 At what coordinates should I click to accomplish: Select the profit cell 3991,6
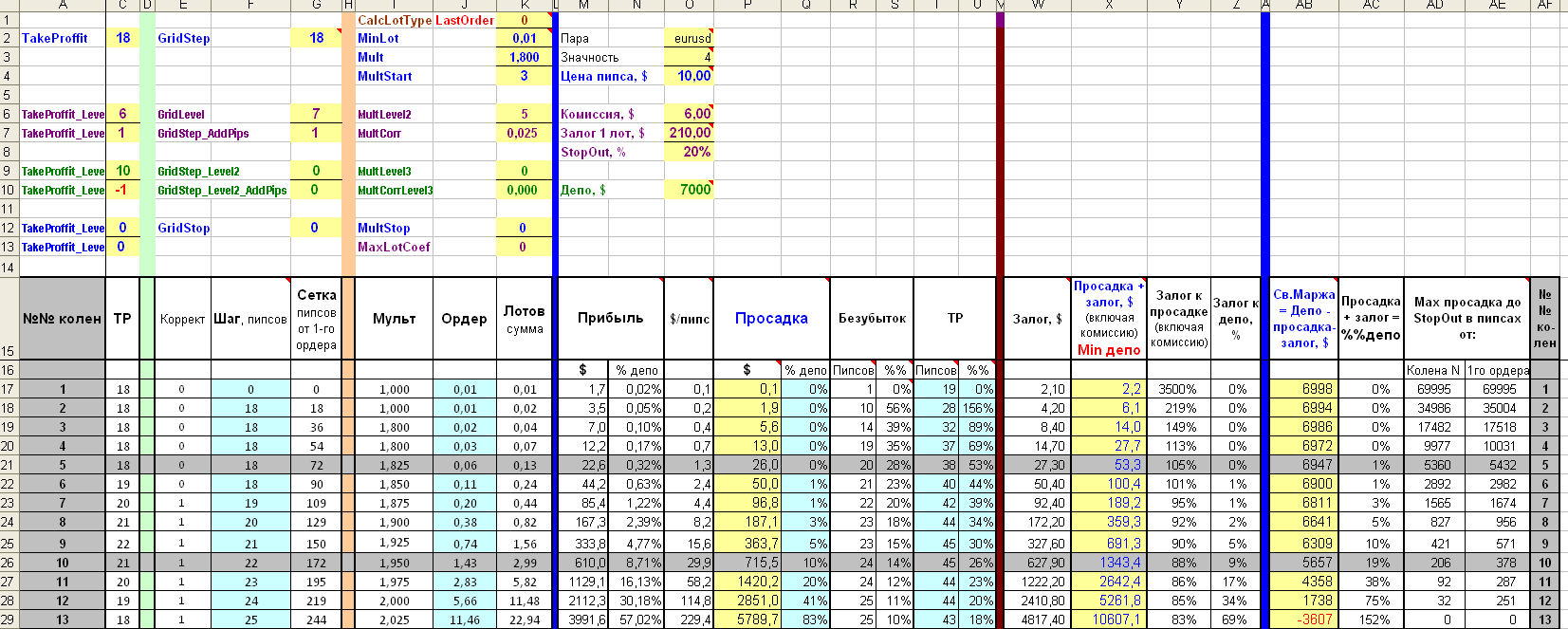click(582, 620)
